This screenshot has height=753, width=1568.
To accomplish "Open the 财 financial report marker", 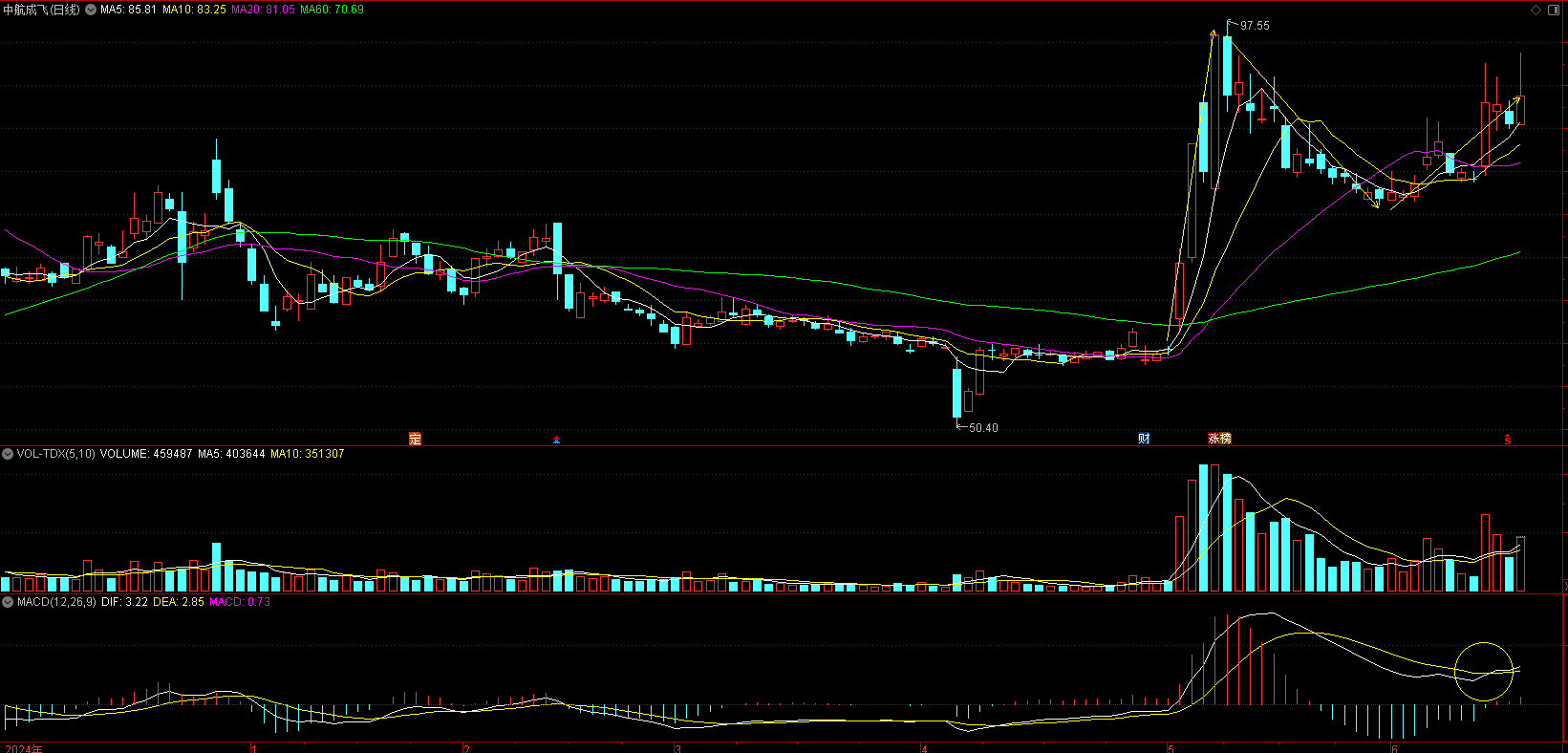I will (x=1144, y=439).
